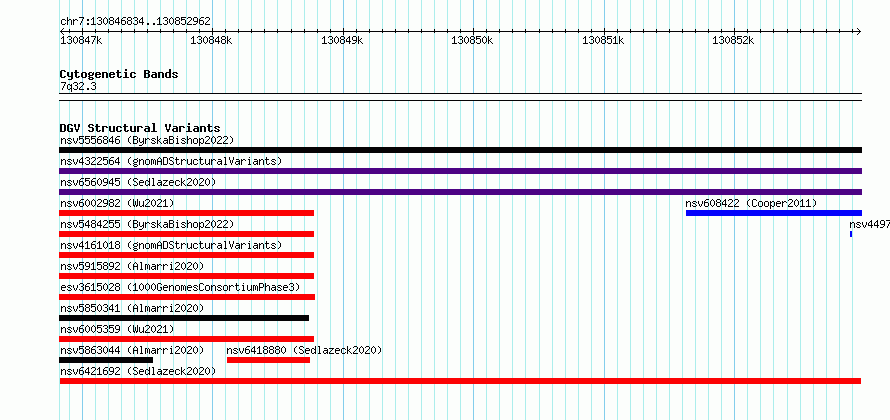Select the long red nsv6421692 bar
This screenshot has height=420, width=890.
tap(460, 381)
